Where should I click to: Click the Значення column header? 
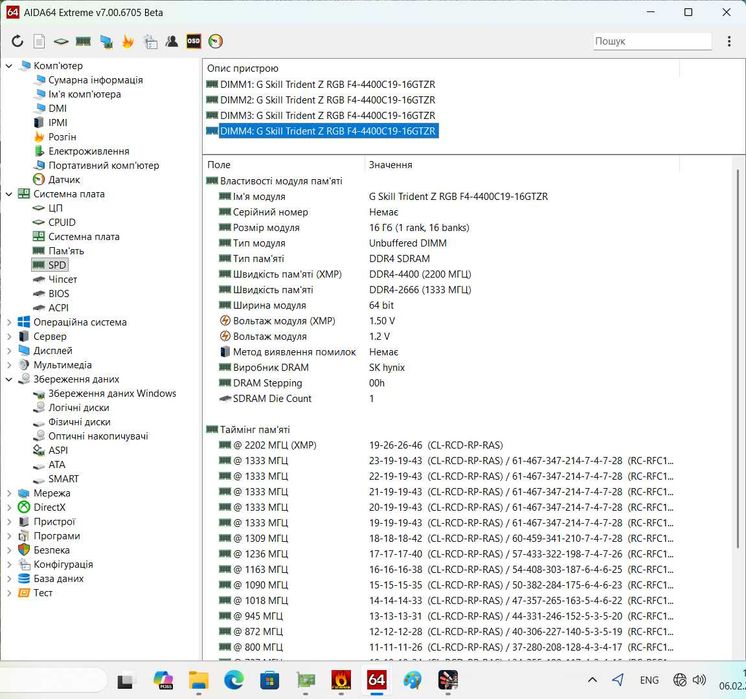pyautogui.click(x=390, y=165)
